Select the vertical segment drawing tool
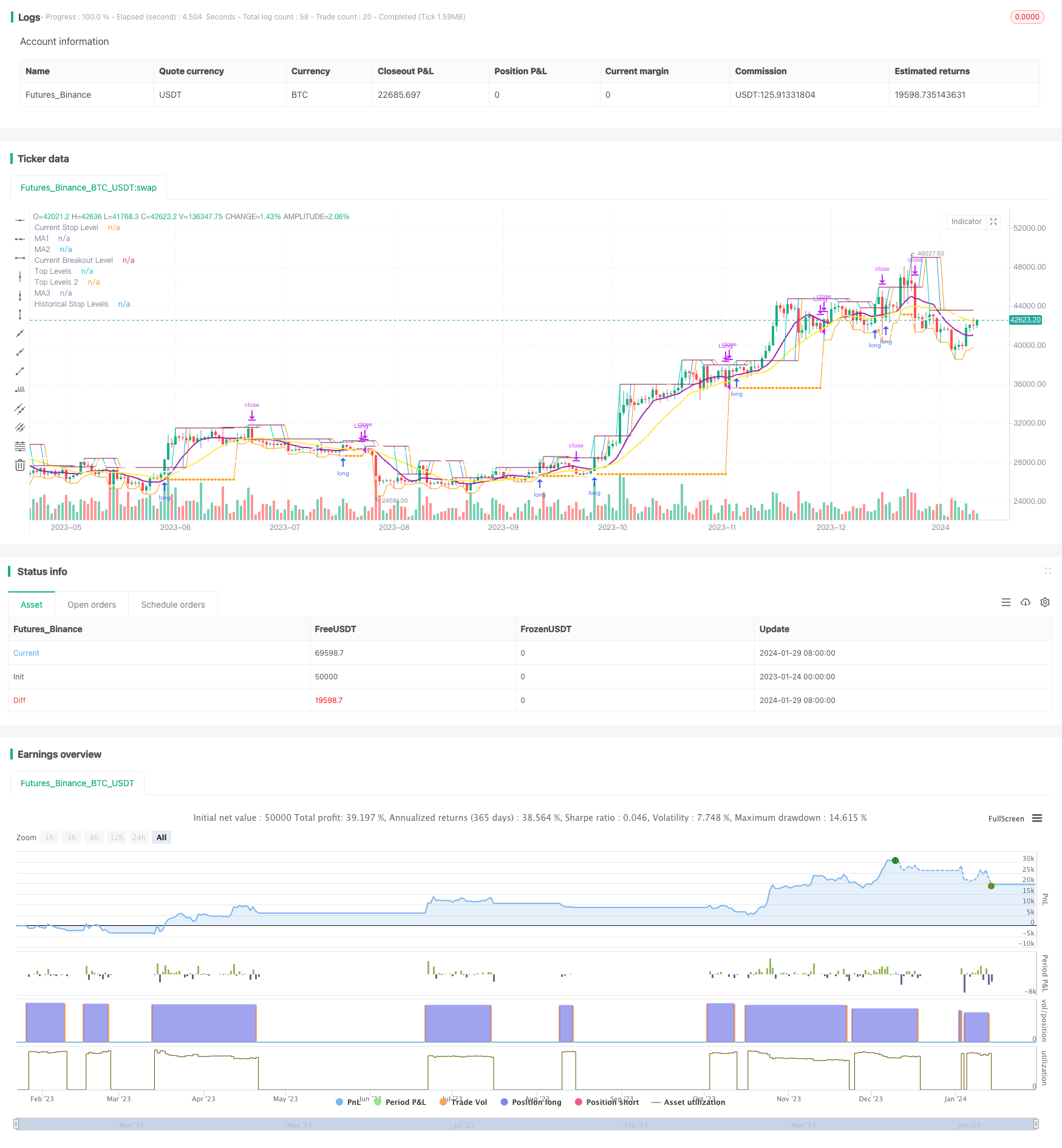The width and height of the screenshot is (1062, 1148). [20, 314]
